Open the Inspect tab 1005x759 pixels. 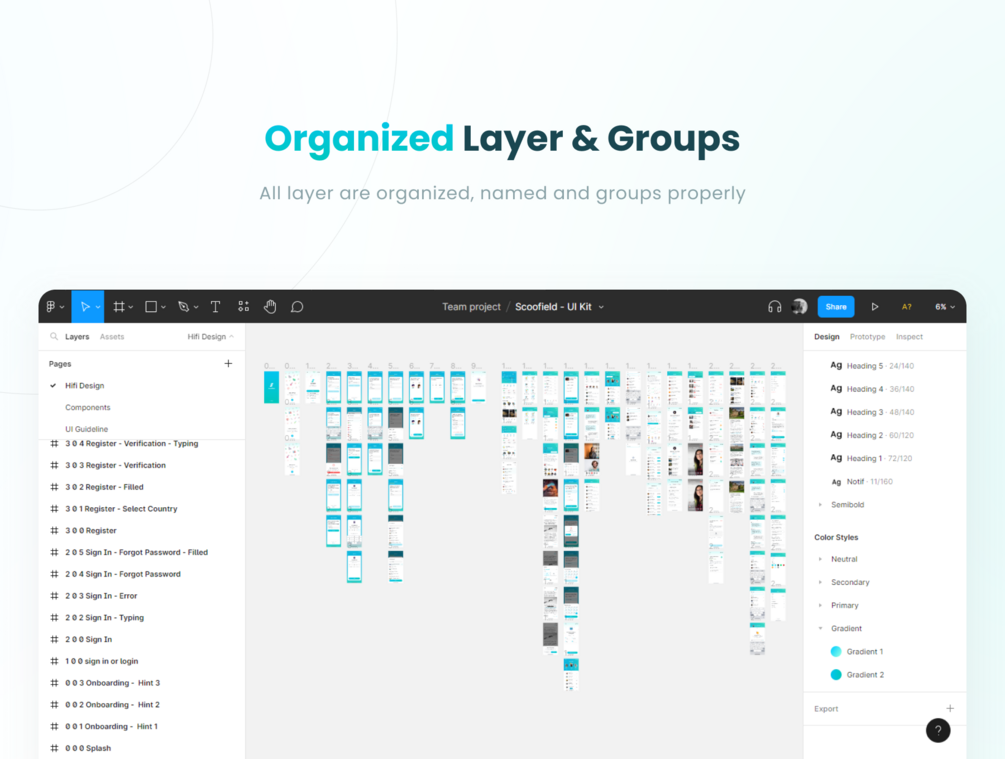[x=909, y=337]
